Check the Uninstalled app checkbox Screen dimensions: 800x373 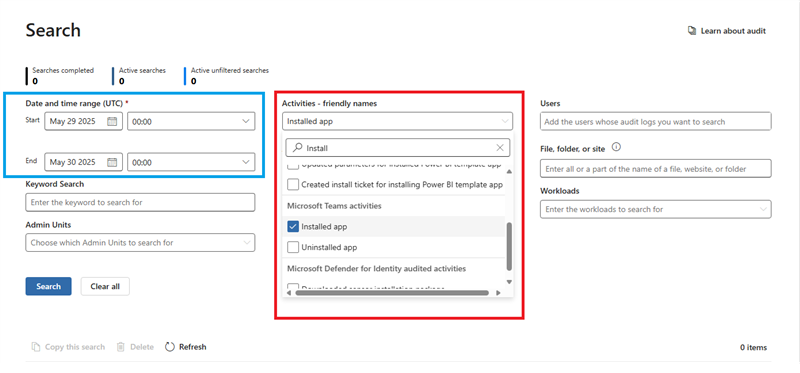[293, 247]
